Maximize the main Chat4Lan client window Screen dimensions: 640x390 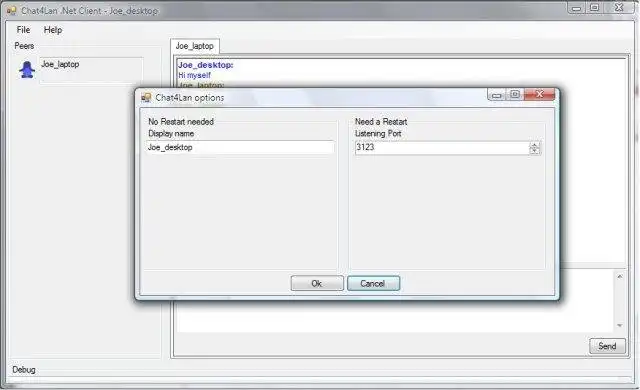[595, 8]
